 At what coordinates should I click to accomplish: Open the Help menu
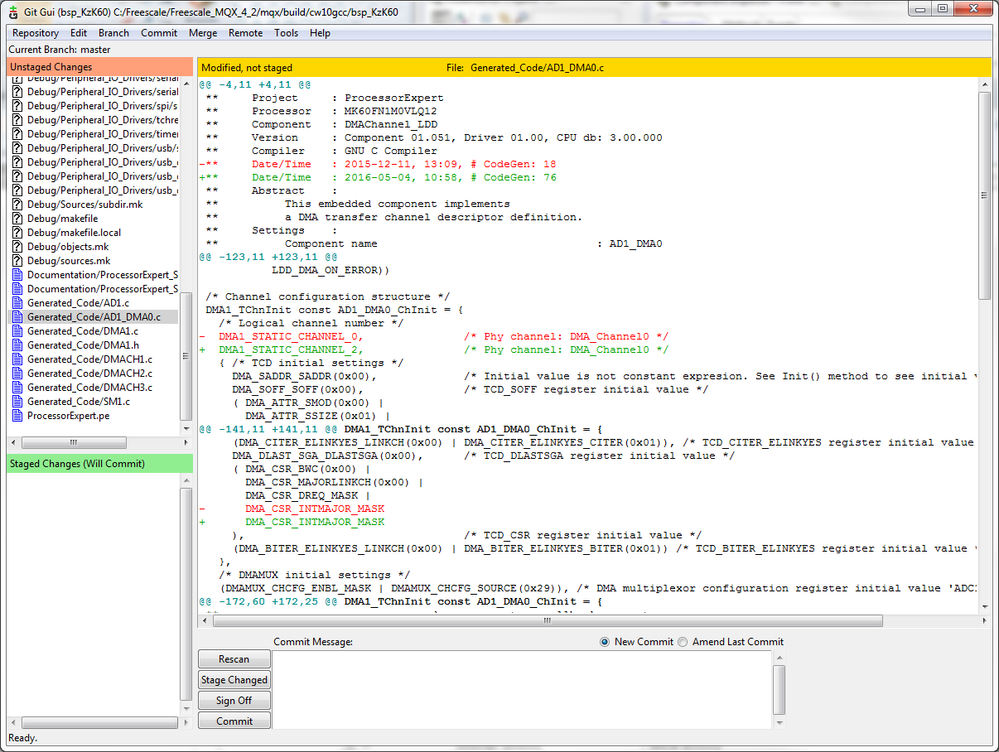click(x=320, y=33)
